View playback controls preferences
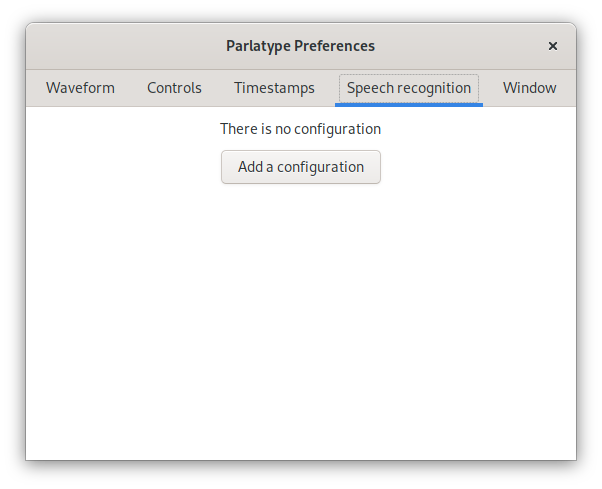Viewport: 602px width, 489px height. (174, 88)
